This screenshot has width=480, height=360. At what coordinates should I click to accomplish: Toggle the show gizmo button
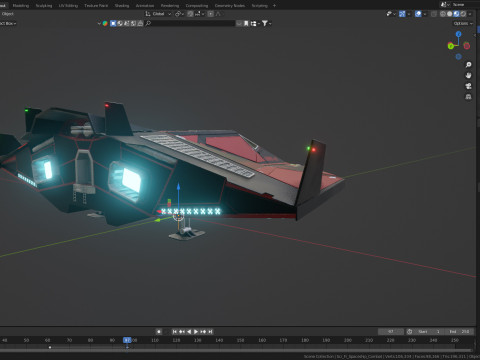[402, 14]
